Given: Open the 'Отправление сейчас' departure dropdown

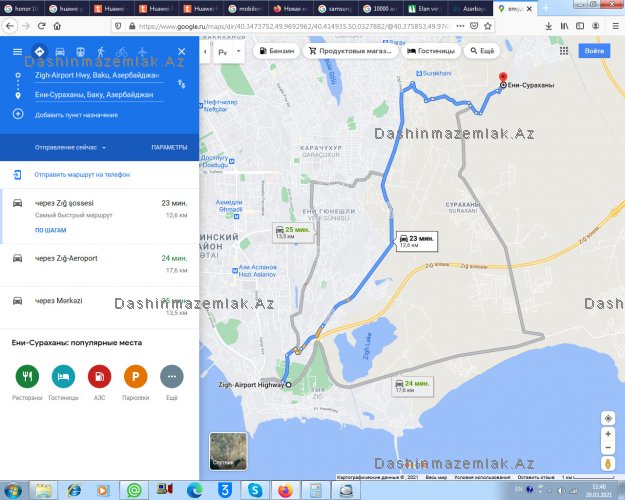Looking at the screenshot, I should point(70,148).
